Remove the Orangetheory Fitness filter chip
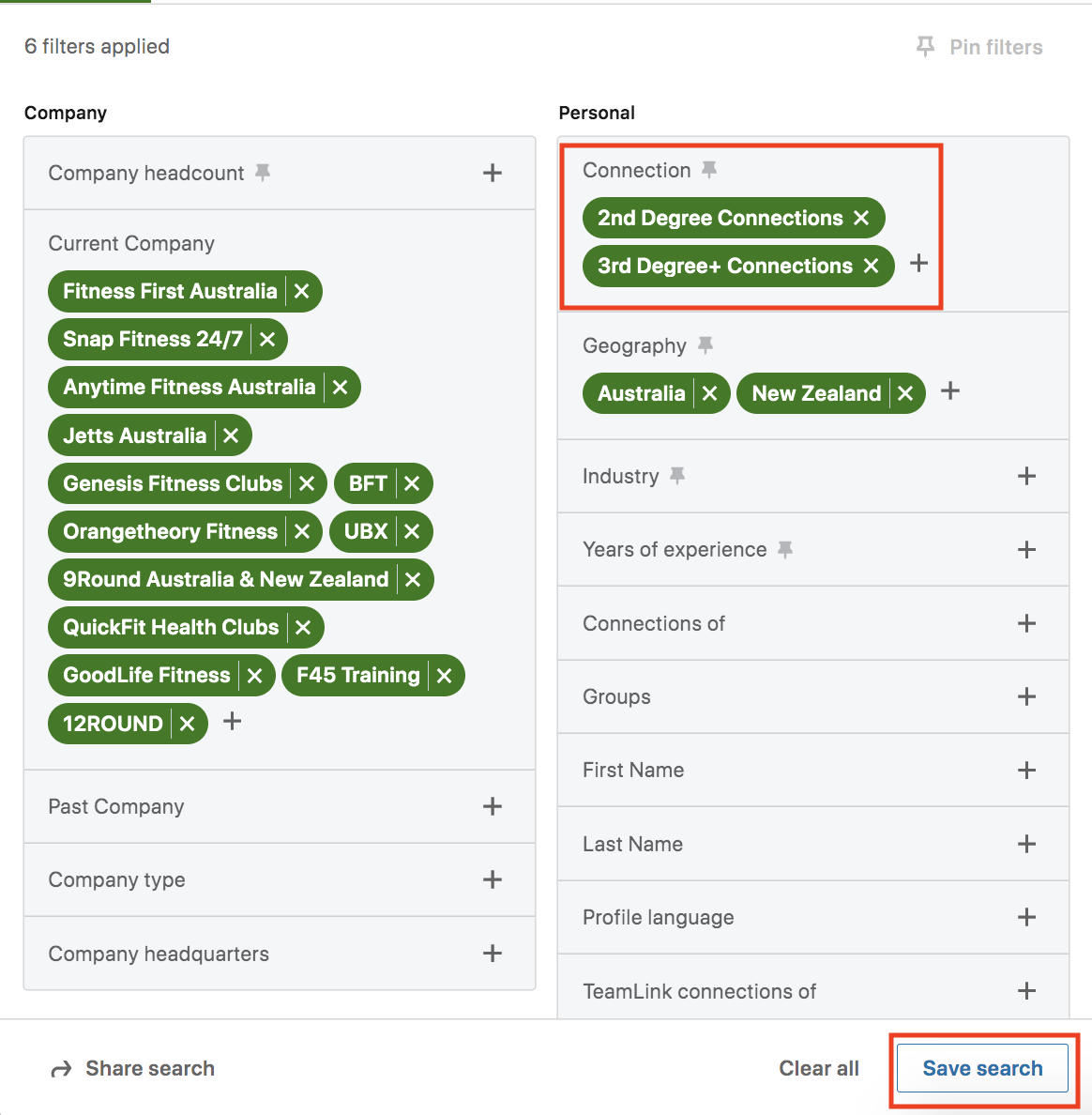 (301, 531)
